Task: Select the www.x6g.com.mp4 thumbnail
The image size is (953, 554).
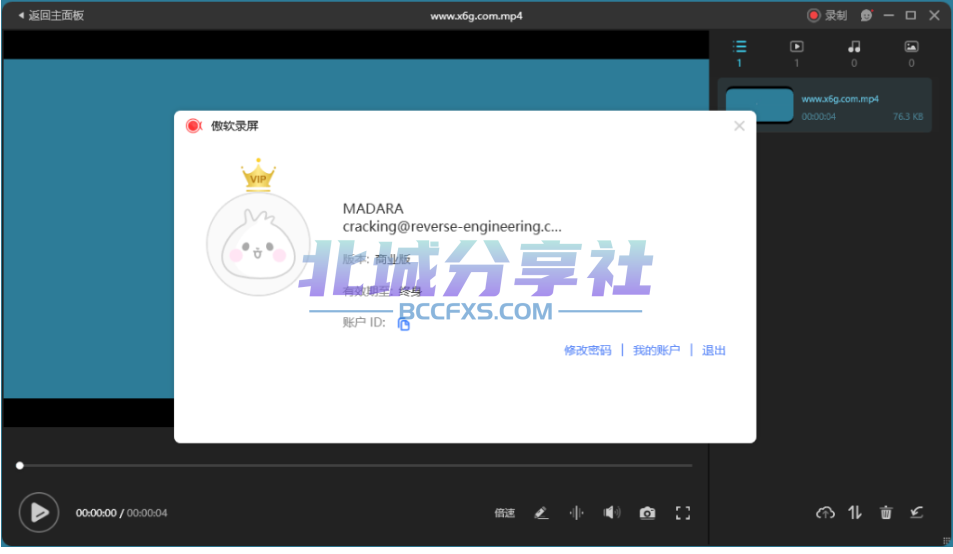Action: coord(759,105)
